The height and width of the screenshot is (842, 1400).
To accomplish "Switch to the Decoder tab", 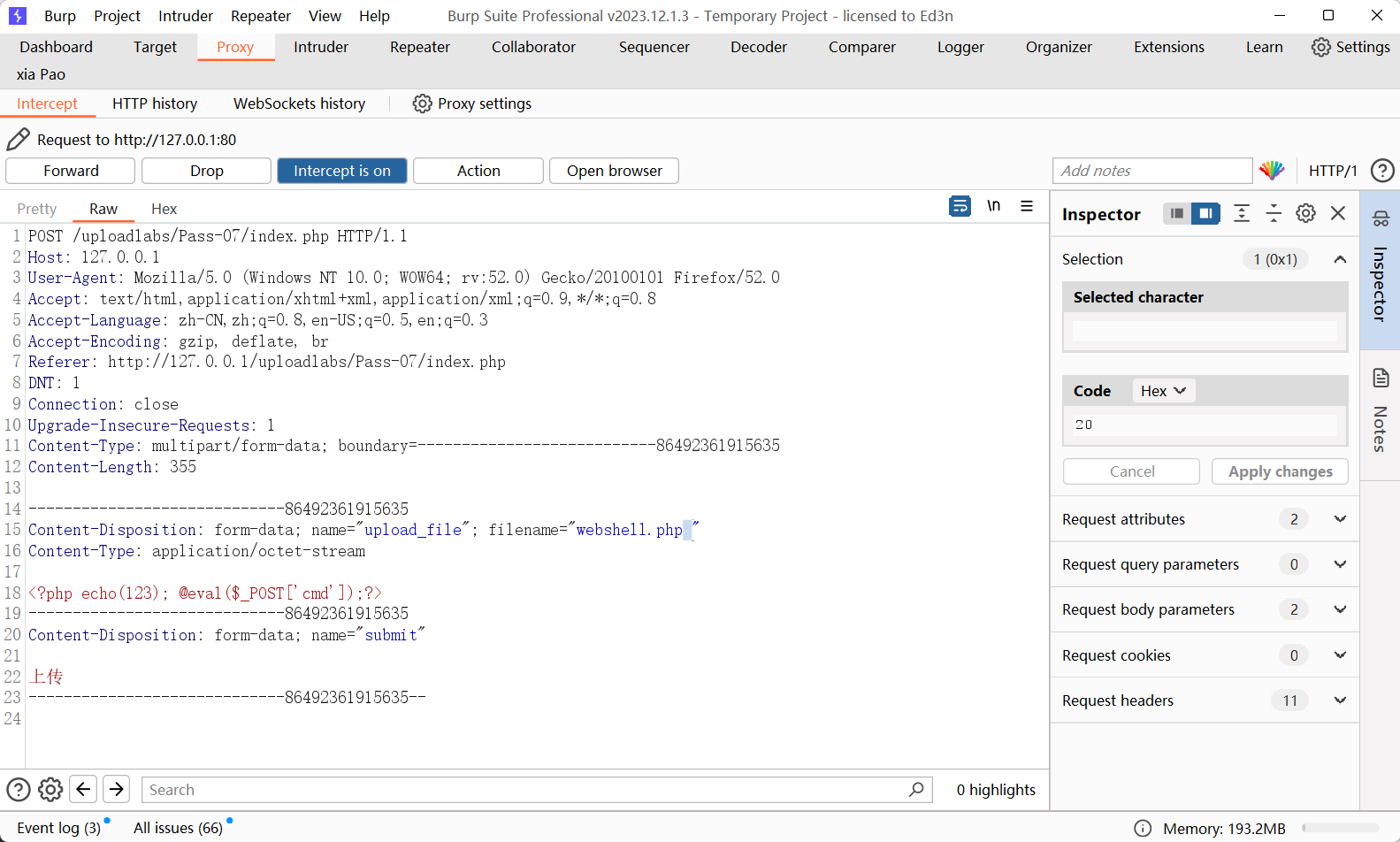I will [x=759, y=47].
